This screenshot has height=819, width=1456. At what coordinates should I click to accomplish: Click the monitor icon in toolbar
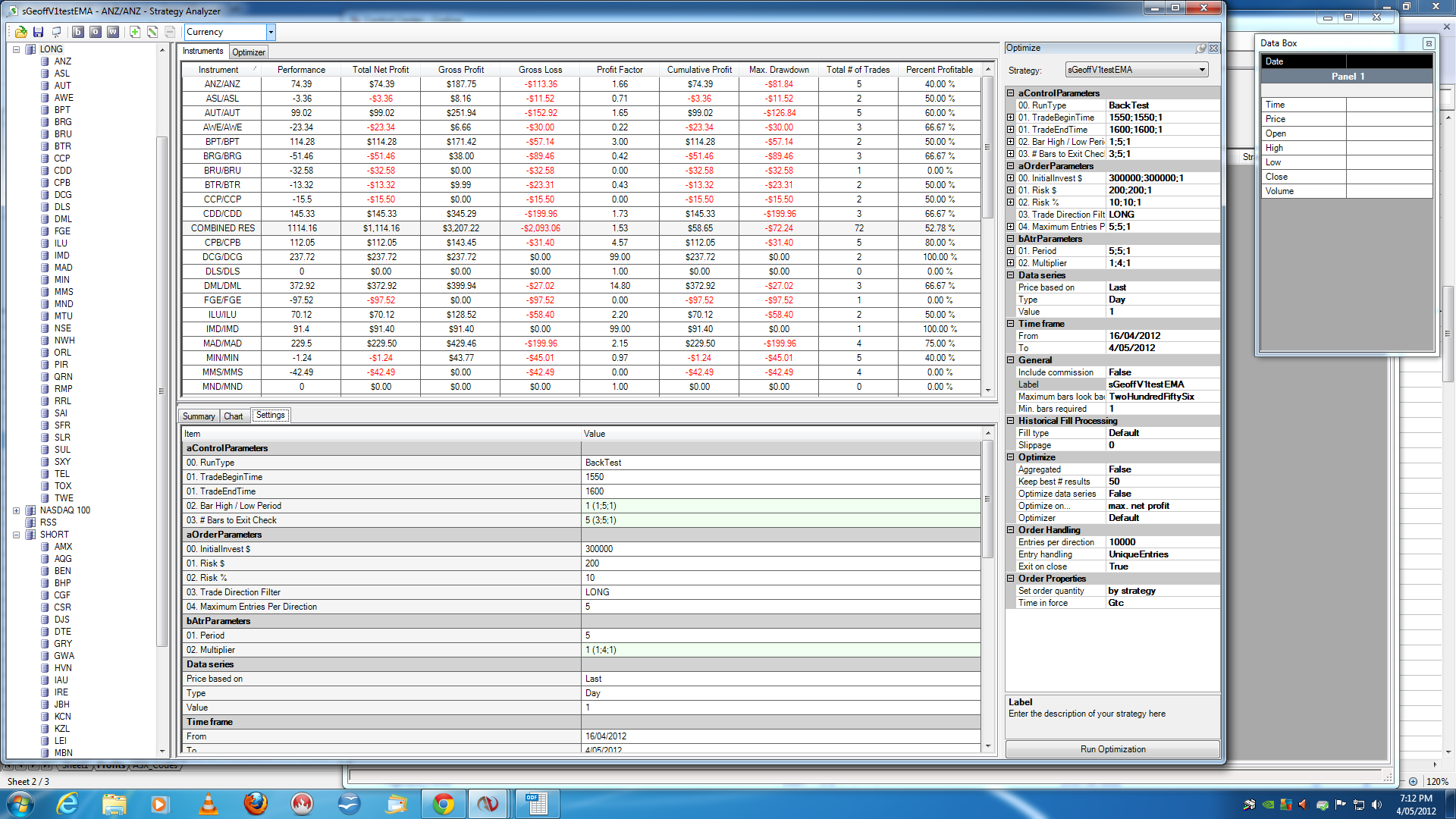point(56,32)
